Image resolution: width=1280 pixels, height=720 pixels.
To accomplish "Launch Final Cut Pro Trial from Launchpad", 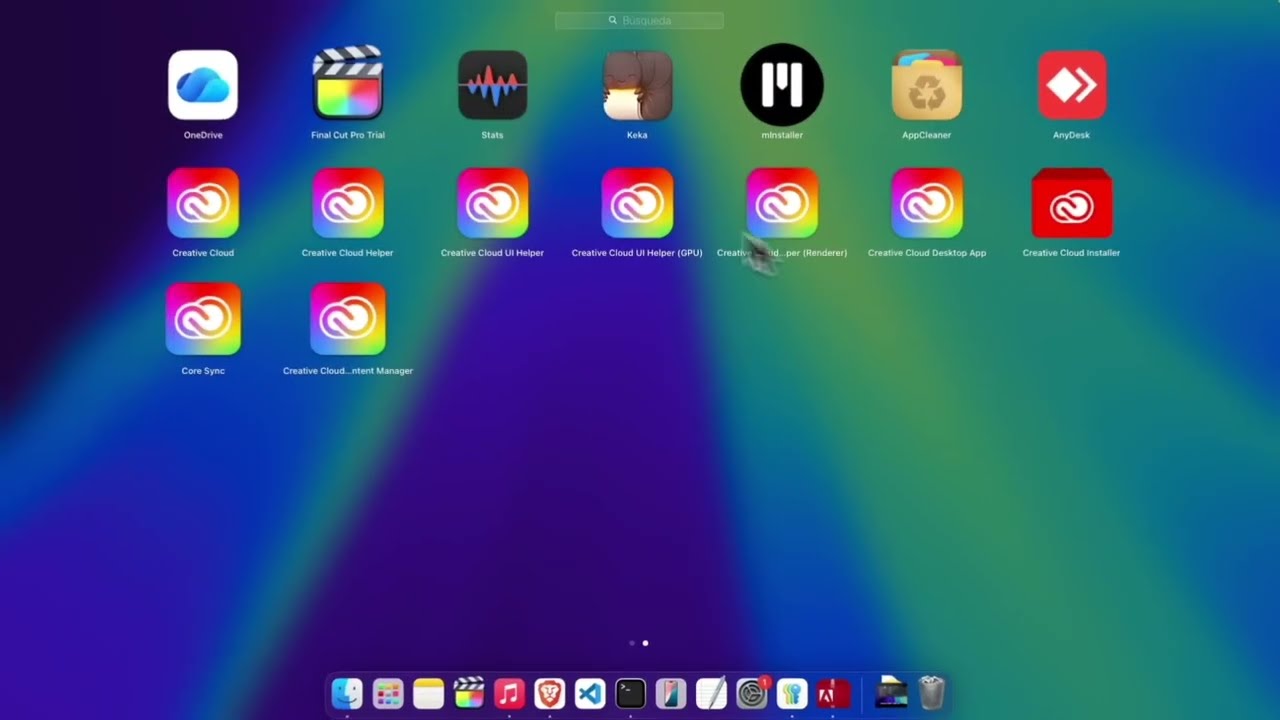I will point(348,84).
